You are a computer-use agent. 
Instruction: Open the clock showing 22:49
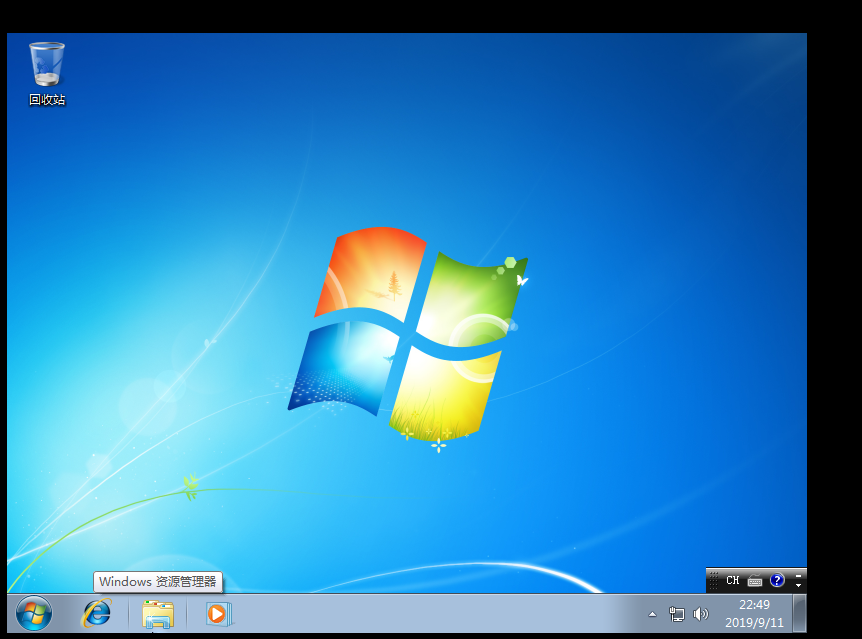click(754, 605)
